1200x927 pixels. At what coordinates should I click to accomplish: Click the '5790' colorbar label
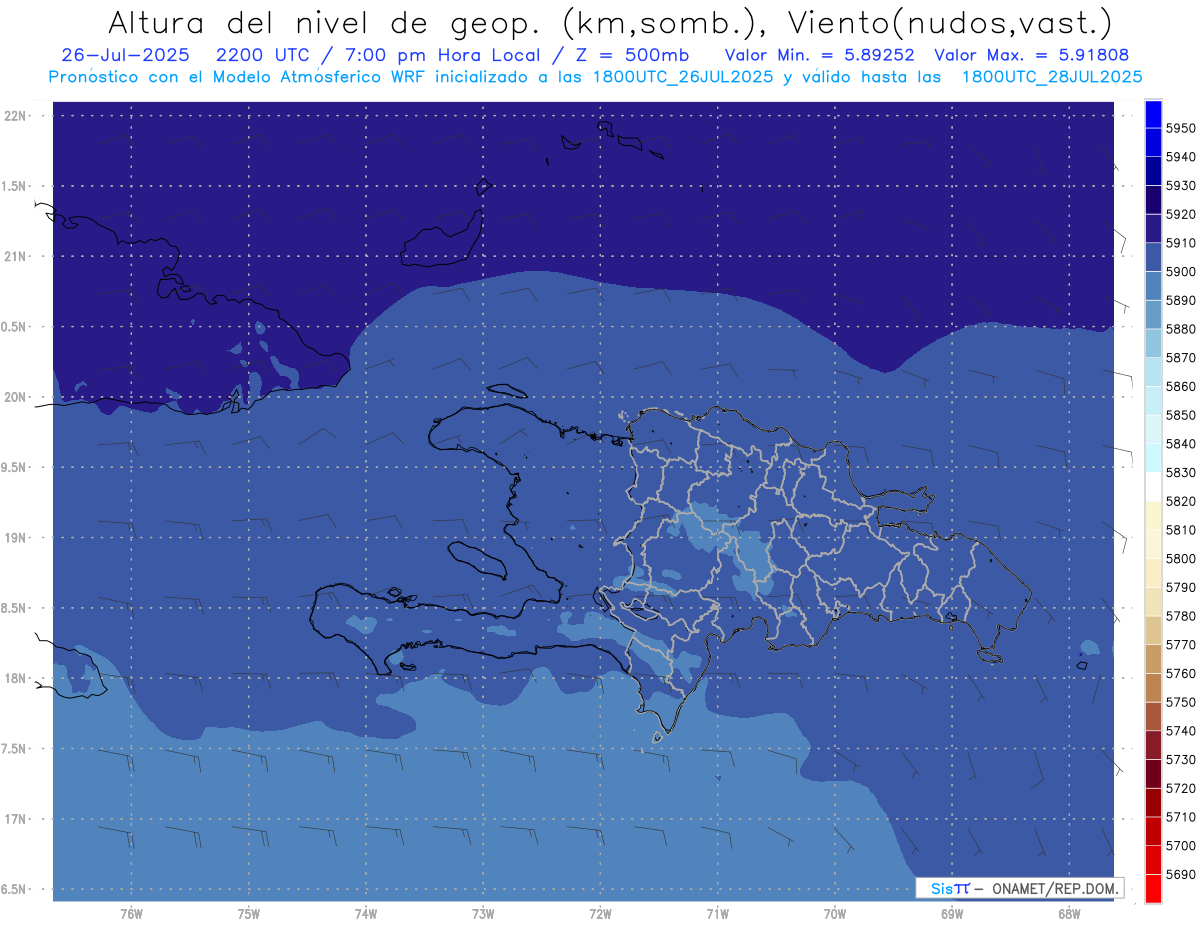pos(1181,587)
